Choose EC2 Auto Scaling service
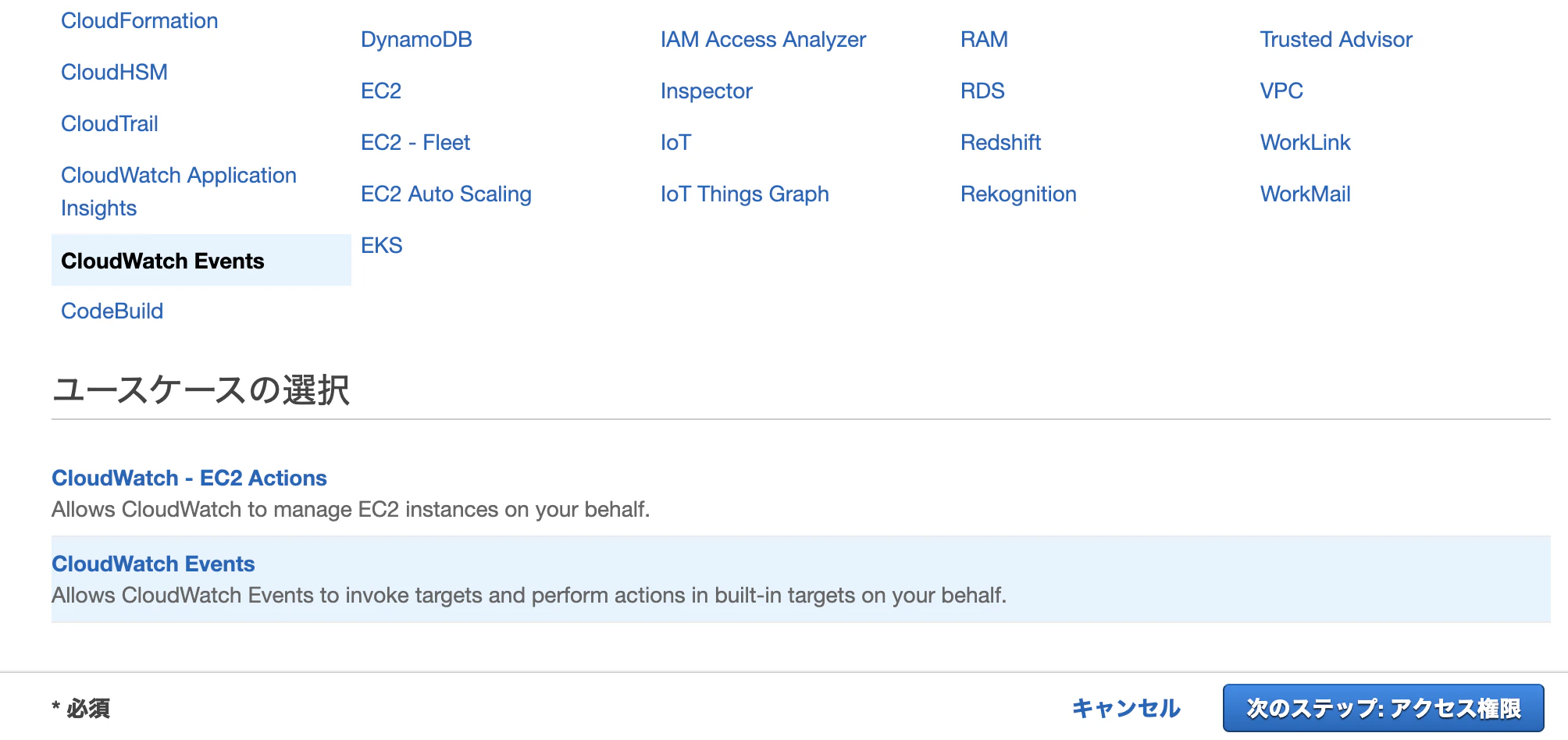 click(446, 194)
